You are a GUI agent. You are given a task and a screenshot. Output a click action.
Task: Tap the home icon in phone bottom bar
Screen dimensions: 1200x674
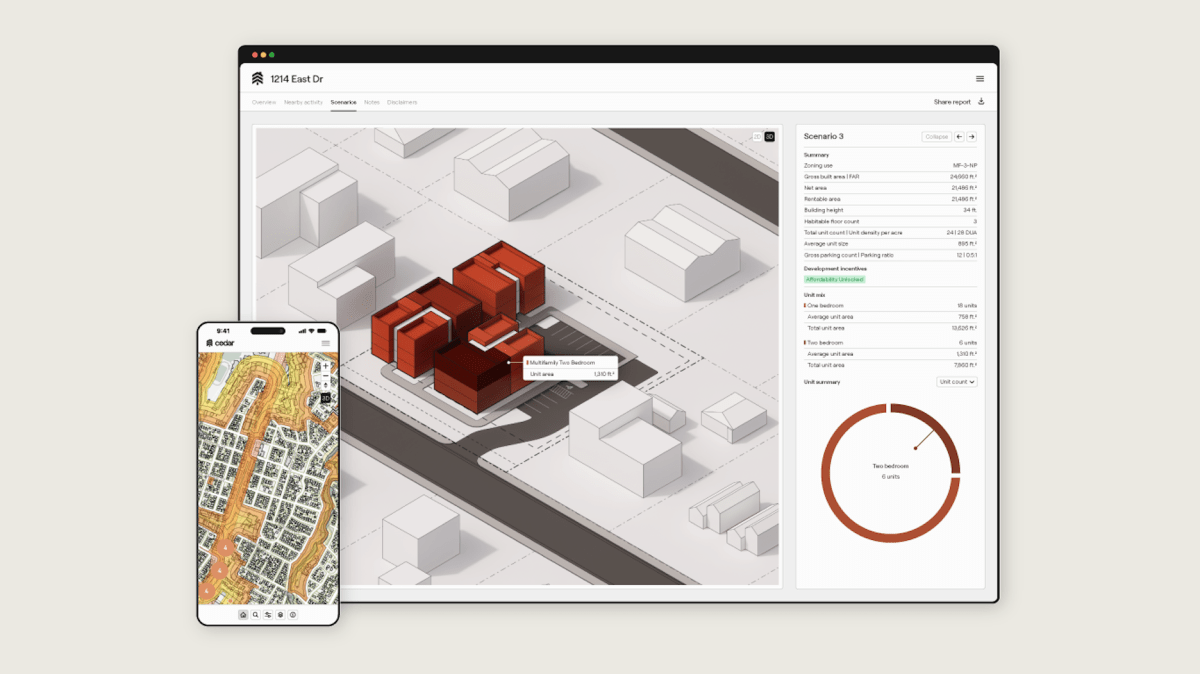pos(243,615)
